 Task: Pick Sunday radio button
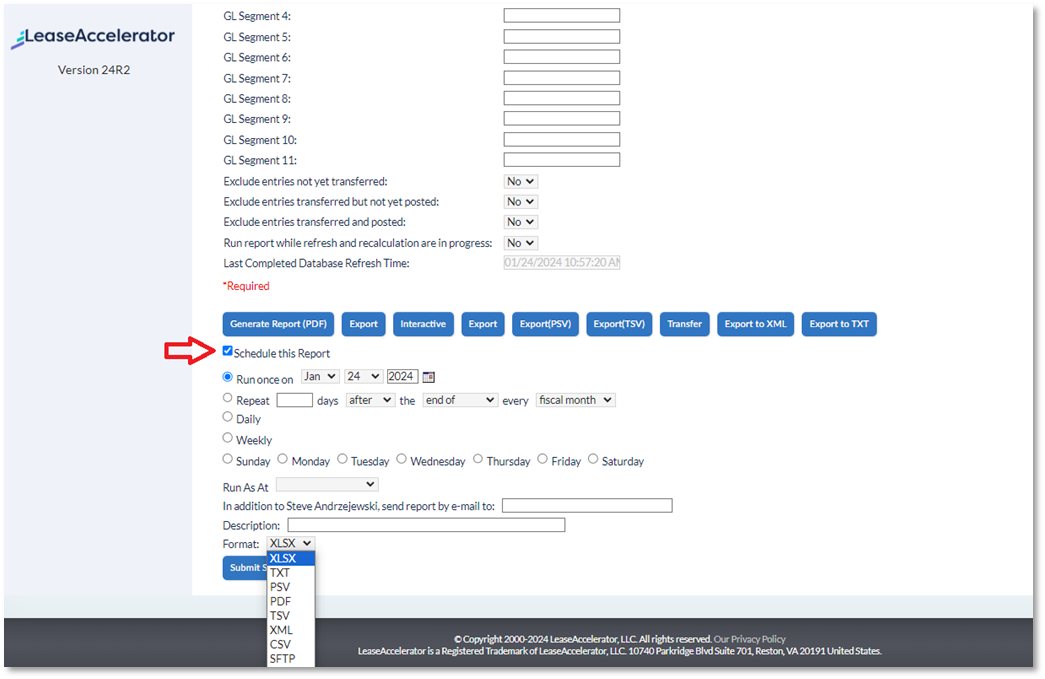227,459
